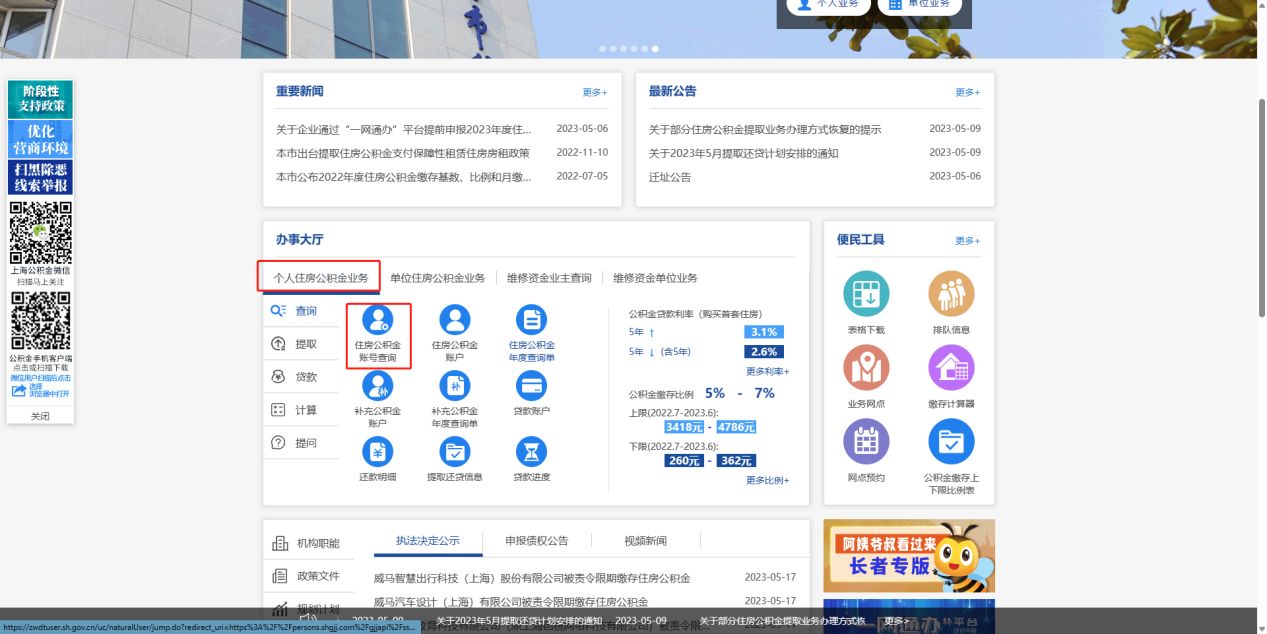This screenshot has height=634, width=1267.
Task: Open the 贷款账户 icon
Action: pyautogui.click(x=531, y=386)
